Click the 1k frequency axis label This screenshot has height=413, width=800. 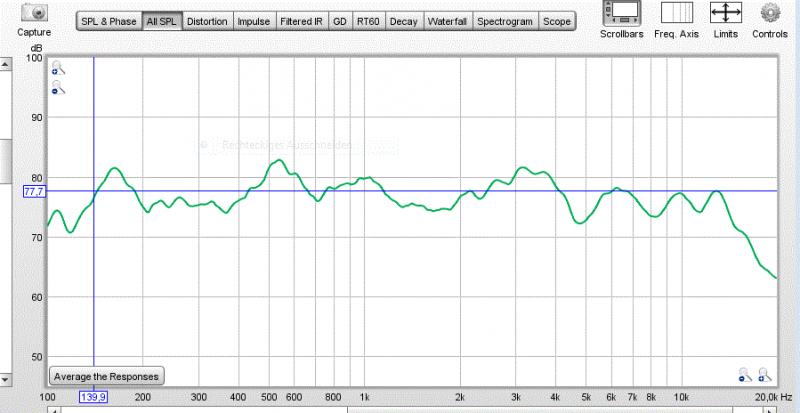pos(364,397)
